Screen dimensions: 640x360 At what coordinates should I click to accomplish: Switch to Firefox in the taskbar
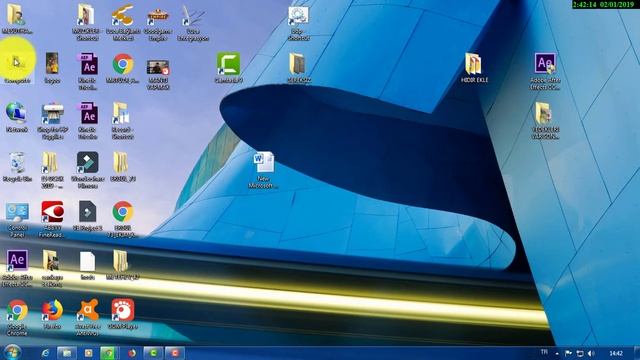(131, 353)
